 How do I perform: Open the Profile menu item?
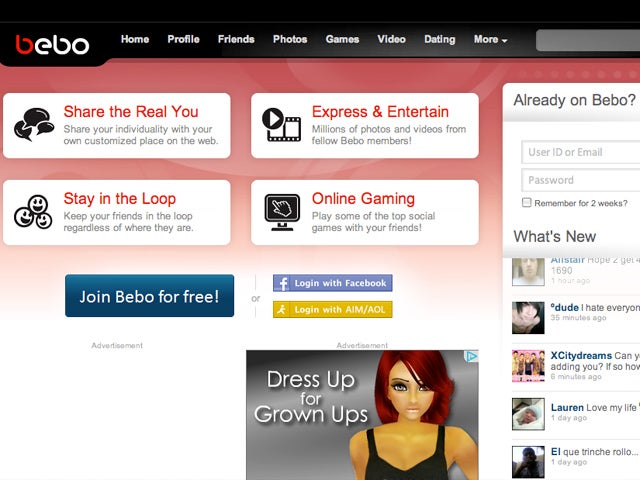[183, 39]
